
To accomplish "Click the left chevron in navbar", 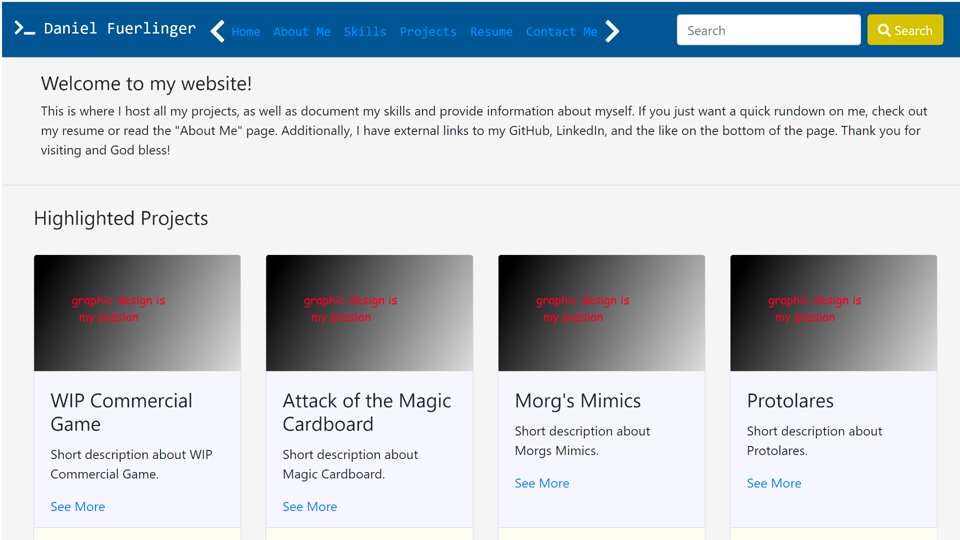I will [217, 31].
